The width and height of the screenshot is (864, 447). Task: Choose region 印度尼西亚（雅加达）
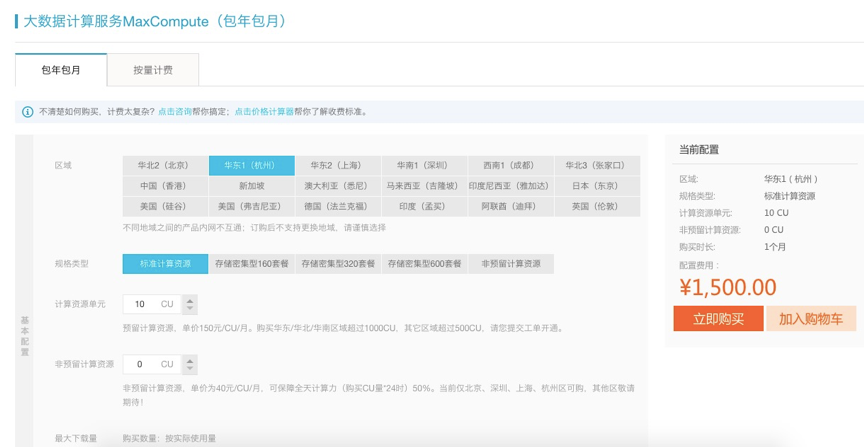pyautogui.click(x=511, y=186)
